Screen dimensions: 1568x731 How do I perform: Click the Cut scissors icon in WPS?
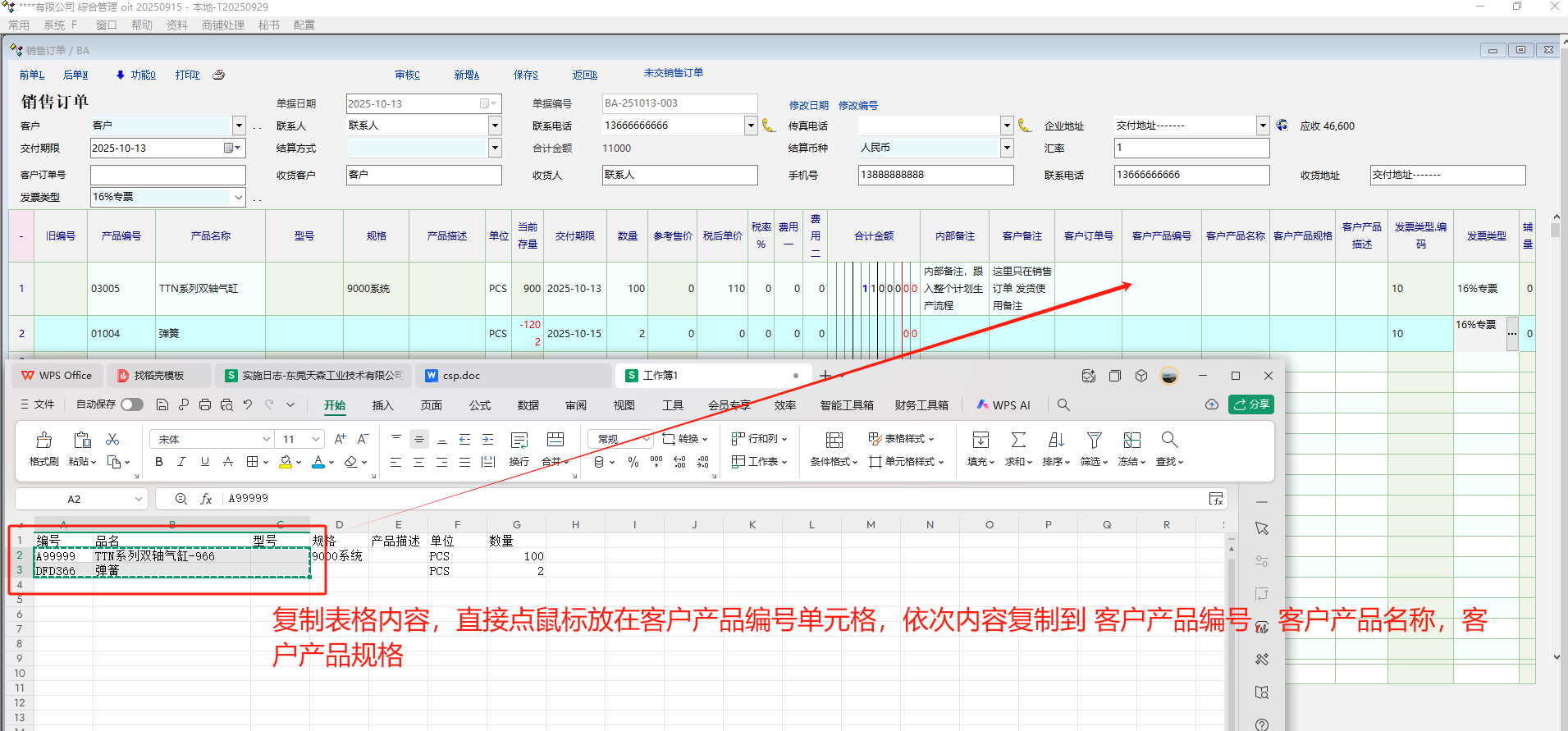(113, 440)
